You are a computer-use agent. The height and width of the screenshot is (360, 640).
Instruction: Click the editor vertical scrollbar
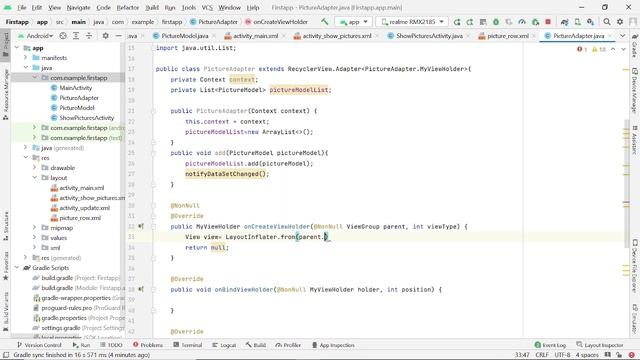(626, 184)
